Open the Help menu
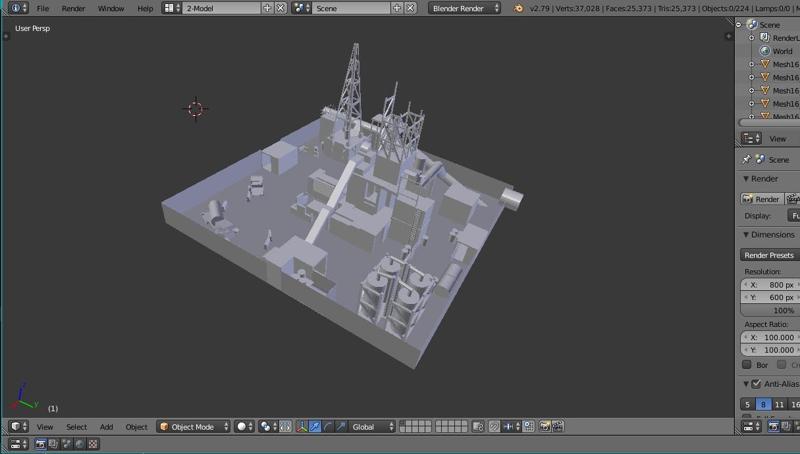The image size is (800, 454). [x=145, y=8]
